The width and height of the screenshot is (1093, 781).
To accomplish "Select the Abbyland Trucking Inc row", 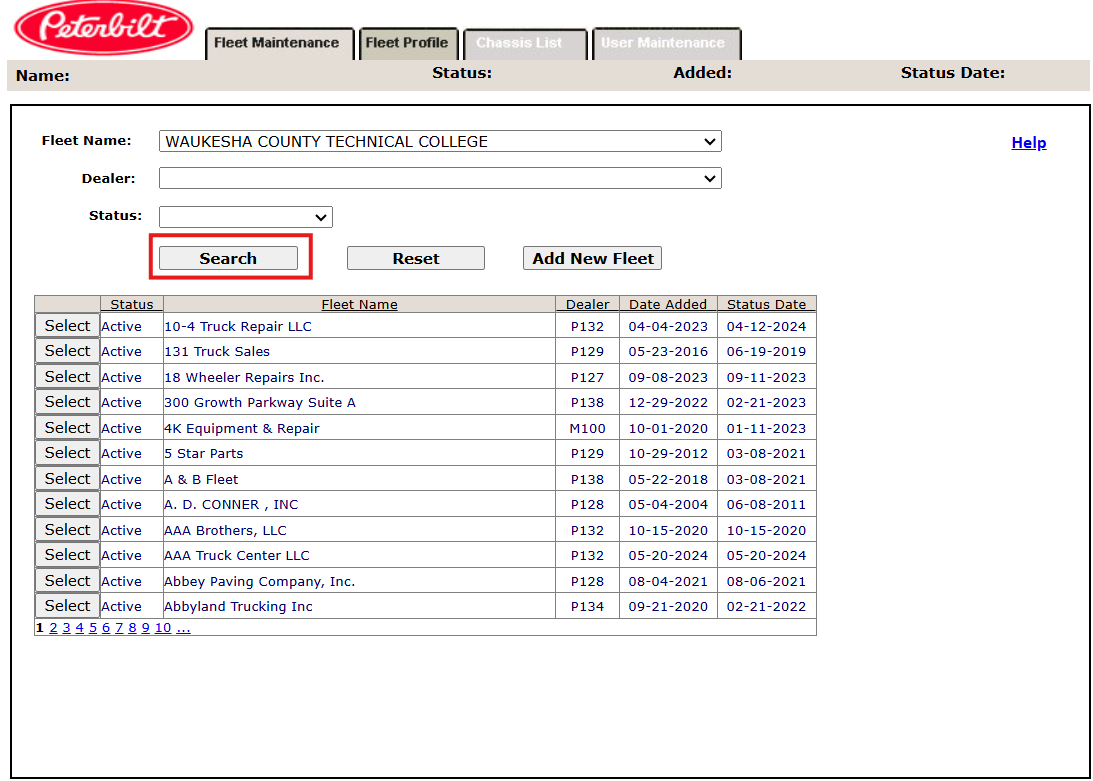I will 68,605.
